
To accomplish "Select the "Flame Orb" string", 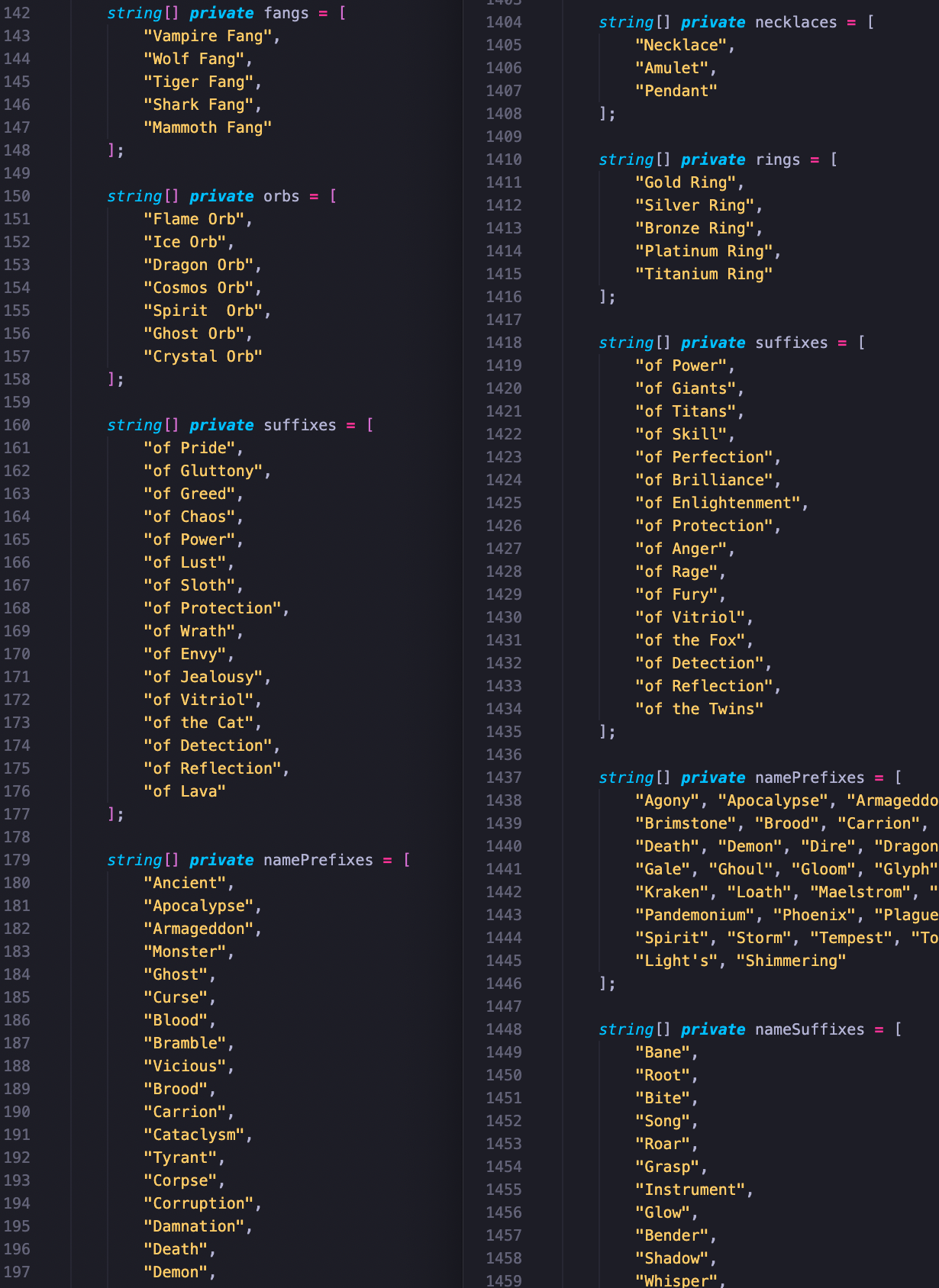I will (194, 219).
